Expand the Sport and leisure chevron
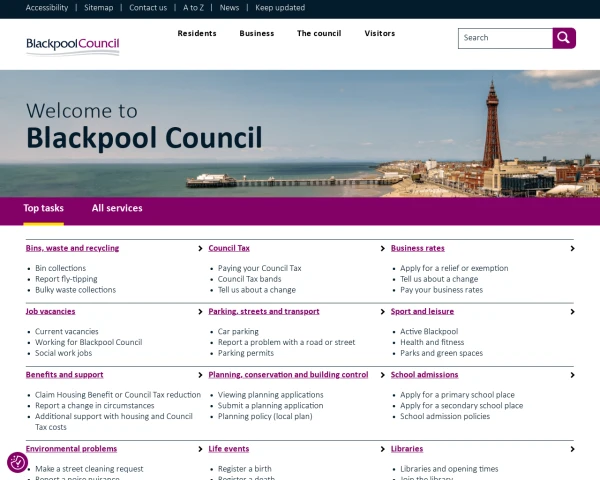This screenshot has width=600, height=480. [572, 312]
